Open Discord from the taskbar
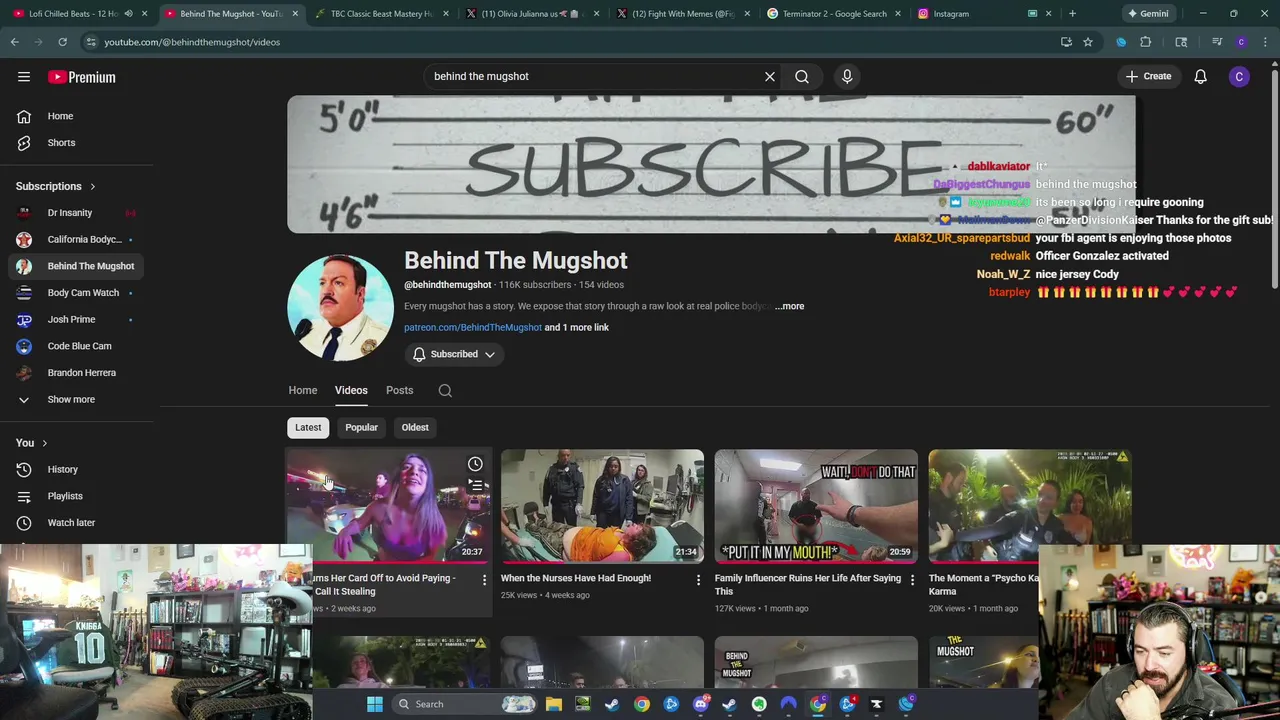1280x720 pixels. (700, 704)
